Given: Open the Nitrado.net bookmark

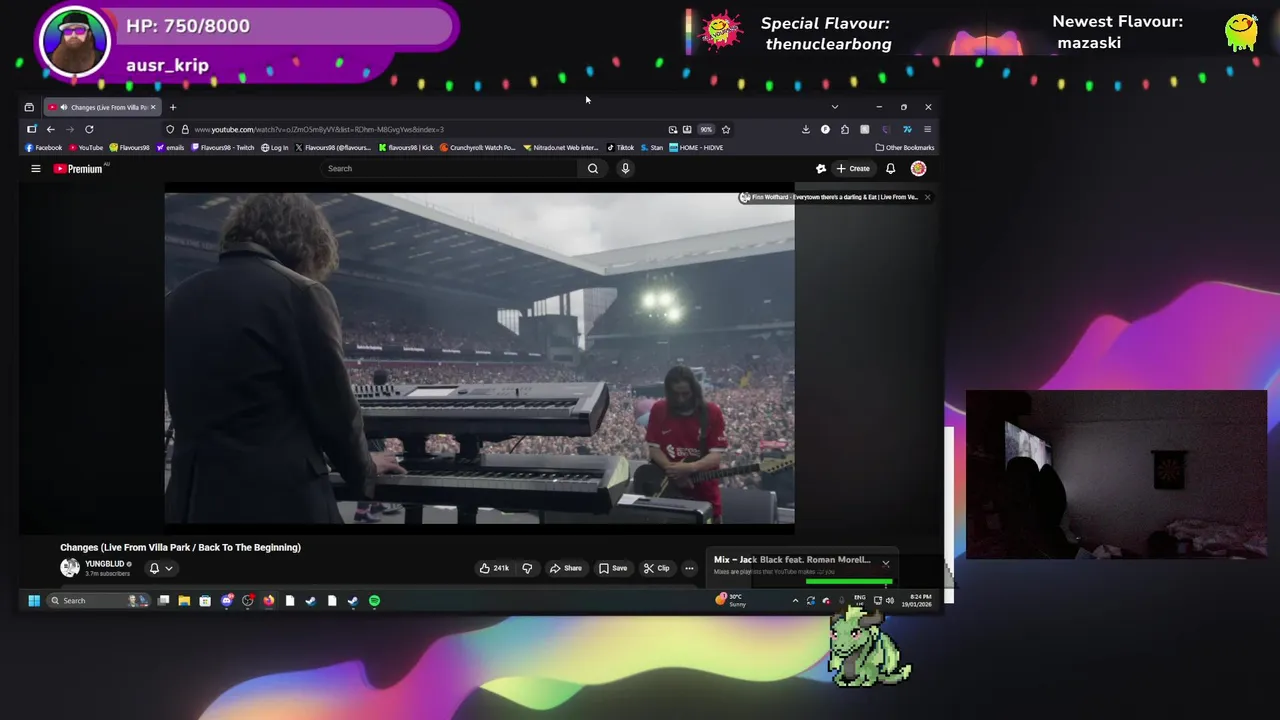Looking at the screenshot, I should pyautogui.click(x=561, y=148).
